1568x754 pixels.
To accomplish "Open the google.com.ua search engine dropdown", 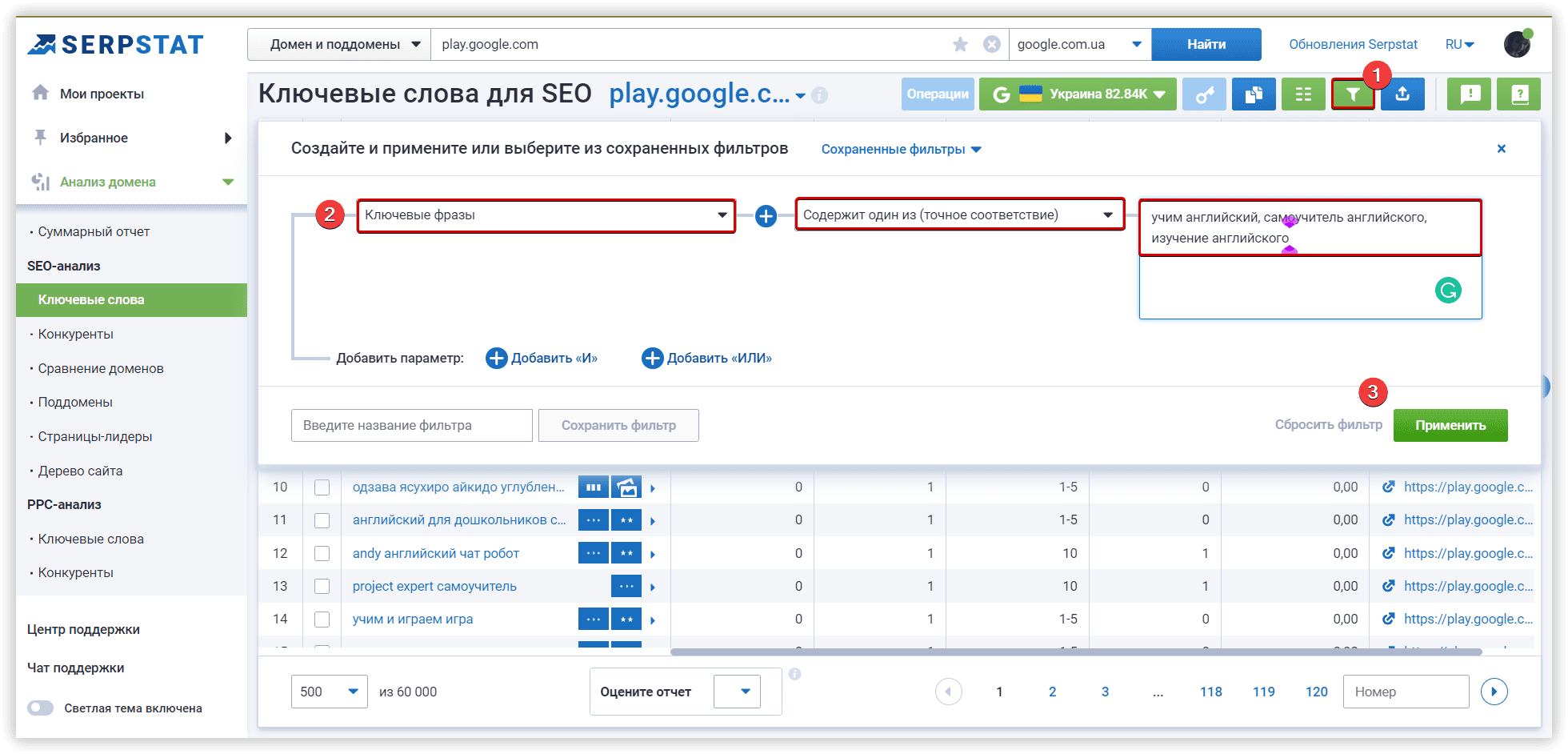I will click(1080, 45).
